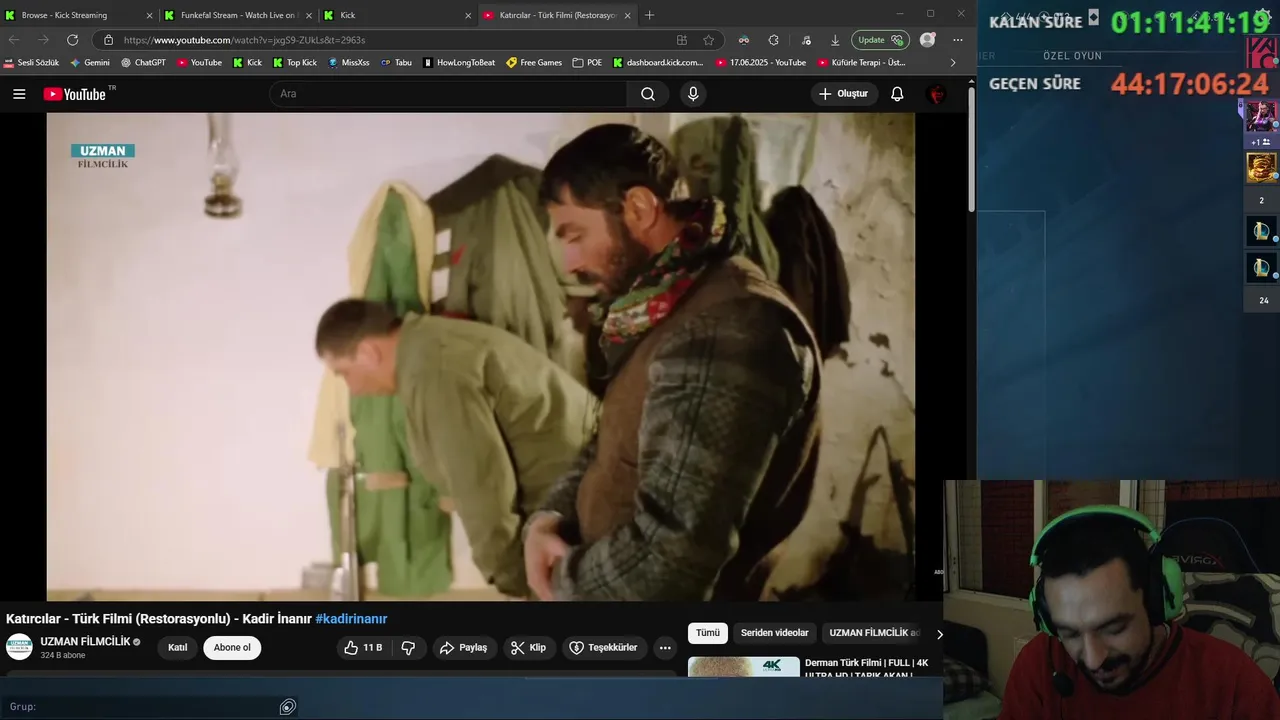
Task: Open Free Games bookmark
Action: [534, 62]
